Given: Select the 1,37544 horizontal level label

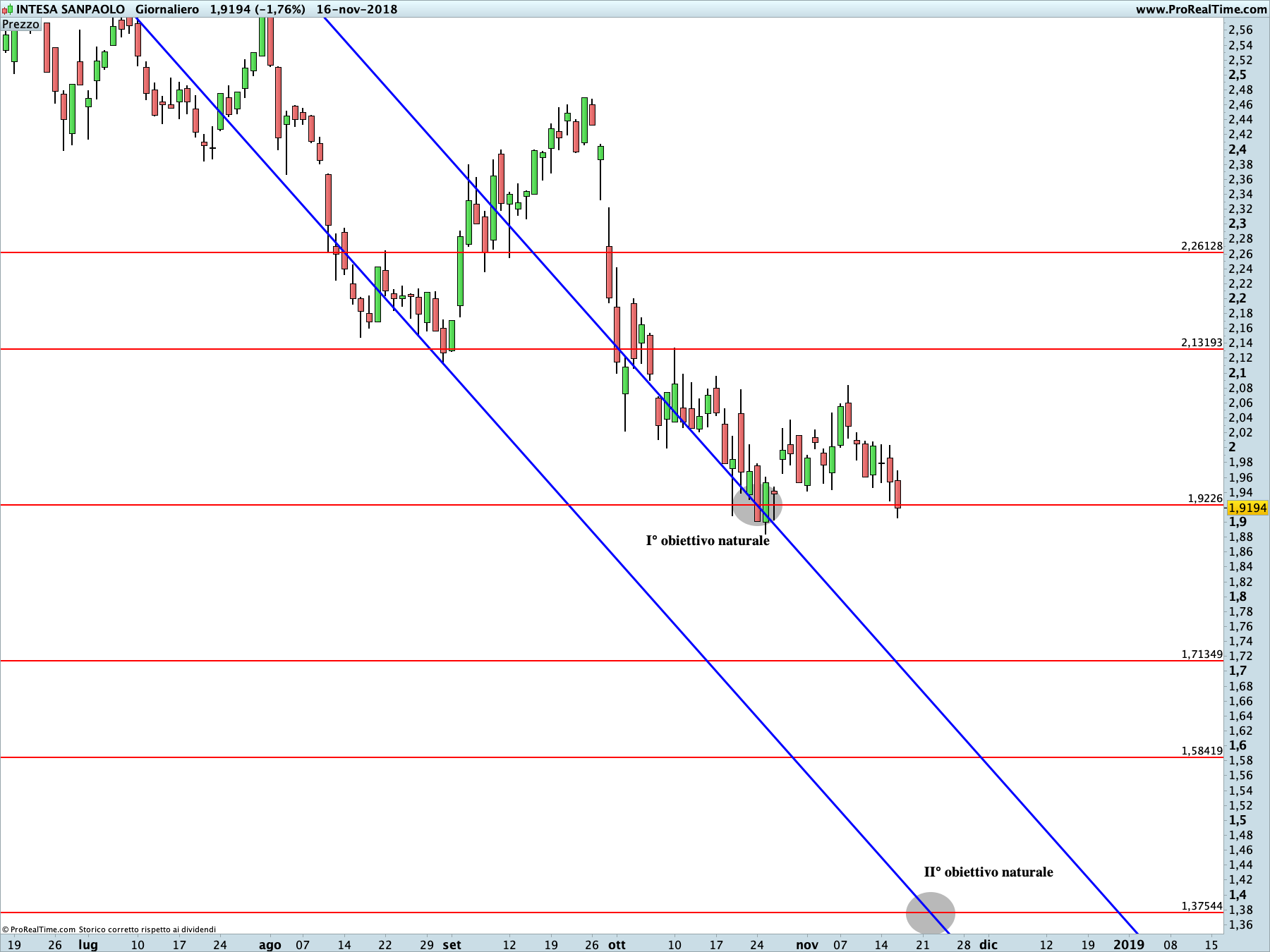Looking at the screenshot, I should tap(1202, 905).
